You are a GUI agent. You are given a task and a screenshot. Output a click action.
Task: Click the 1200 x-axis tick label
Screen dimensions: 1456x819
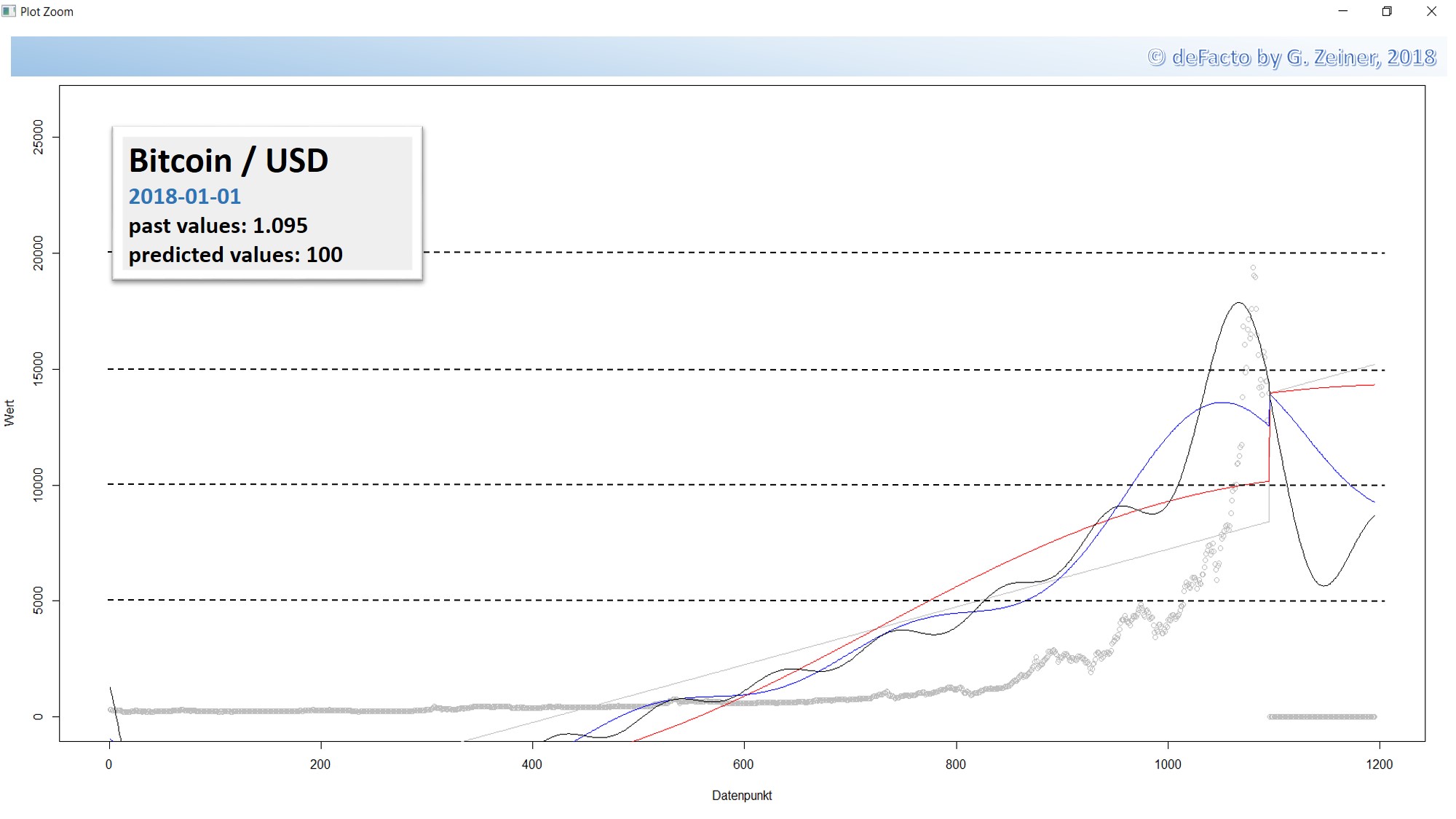coord(1380,764)
